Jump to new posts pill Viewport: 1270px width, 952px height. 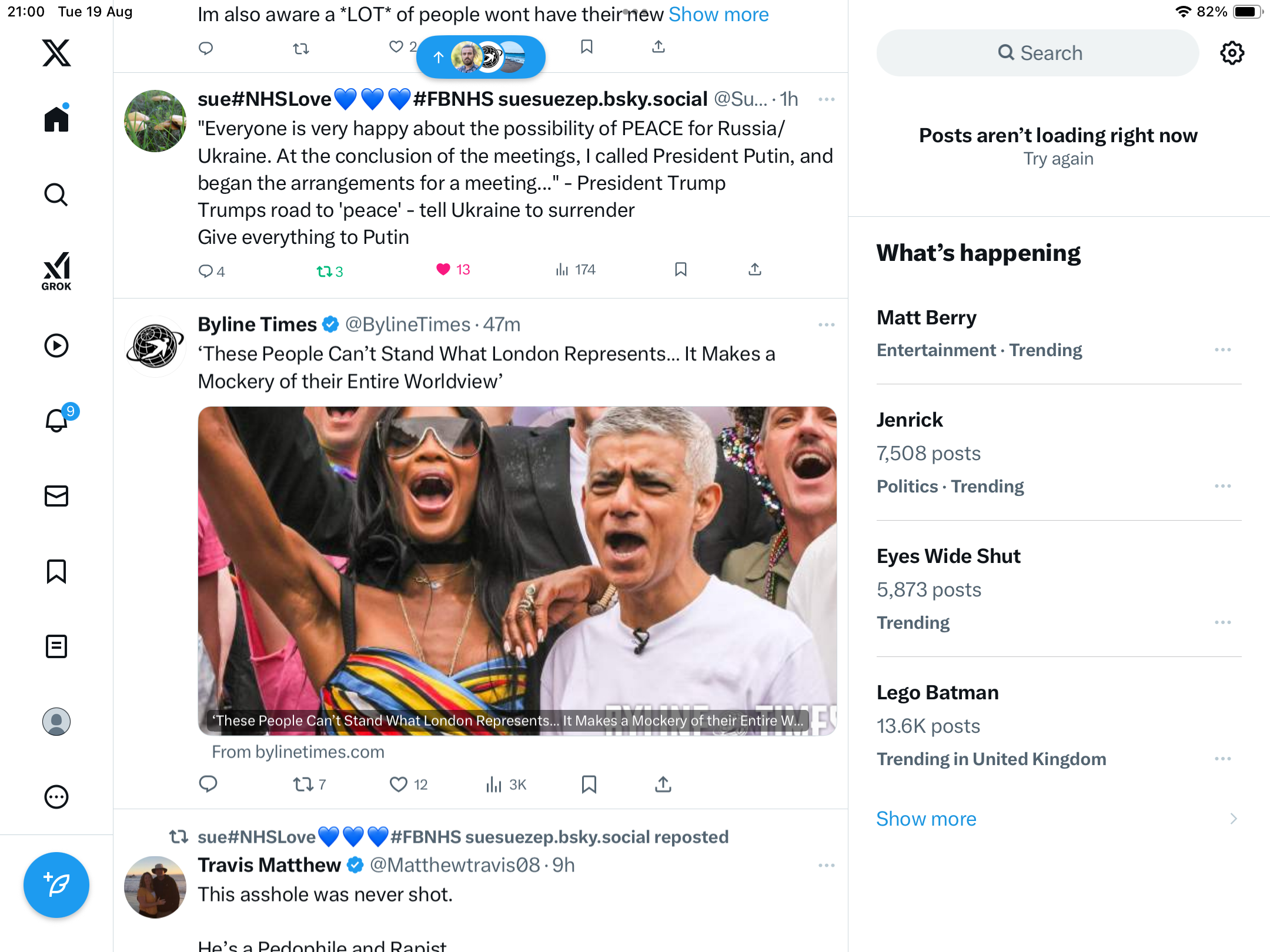coord(480,57)
